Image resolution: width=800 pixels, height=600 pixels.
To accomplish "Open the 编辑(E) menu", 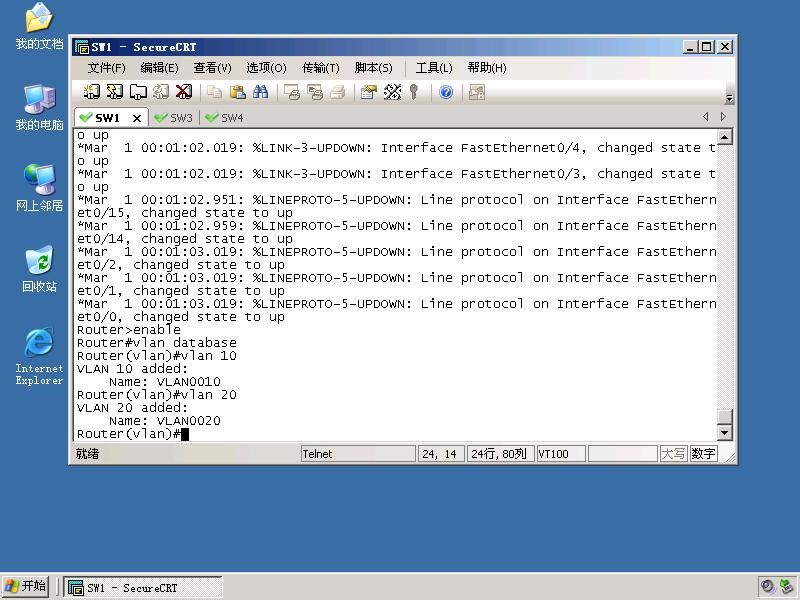I will 159,68.
